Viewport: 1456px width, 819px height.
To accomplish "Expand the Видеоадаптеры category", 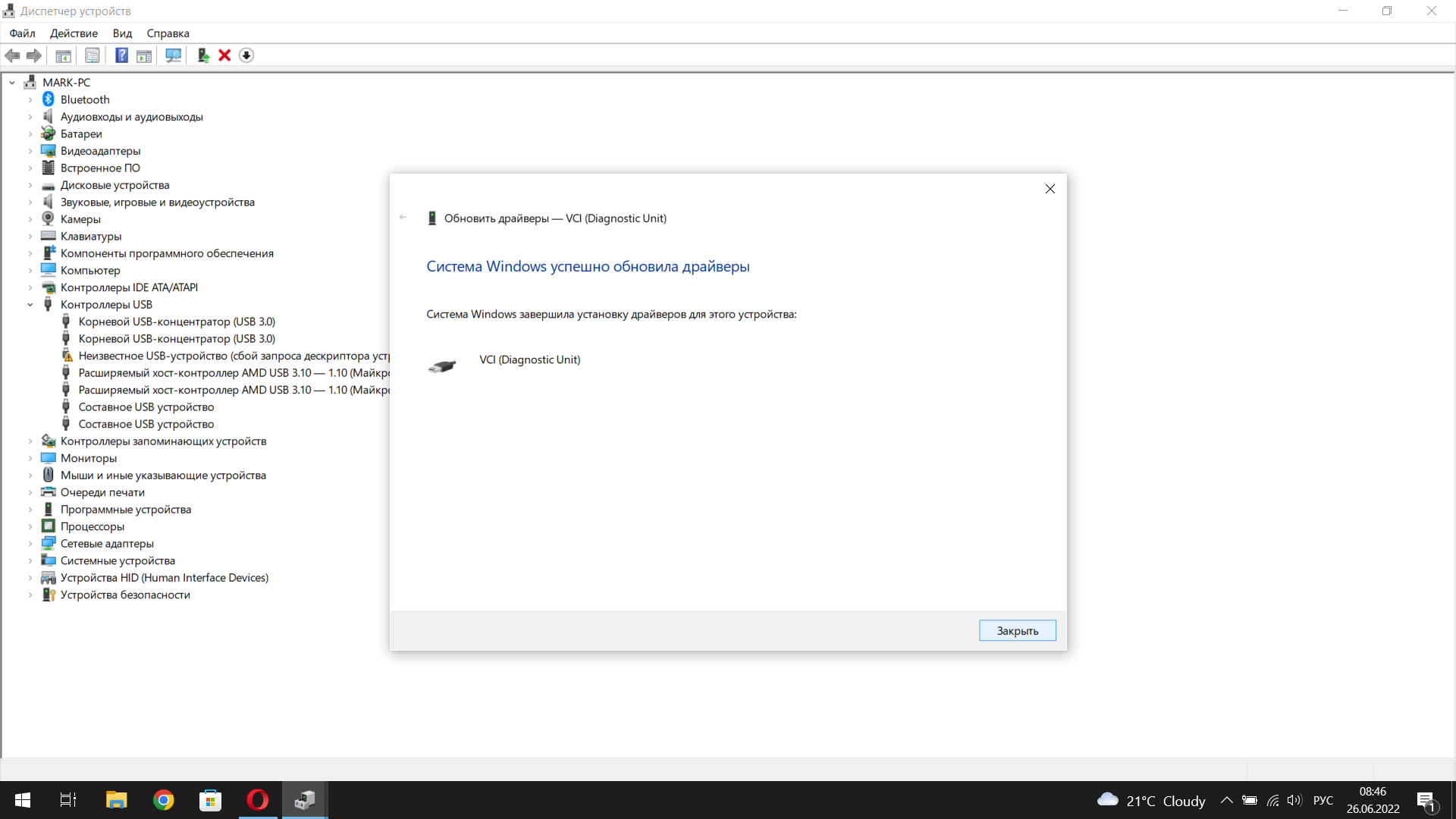I will pyautogui.click(x=30, y=151).
